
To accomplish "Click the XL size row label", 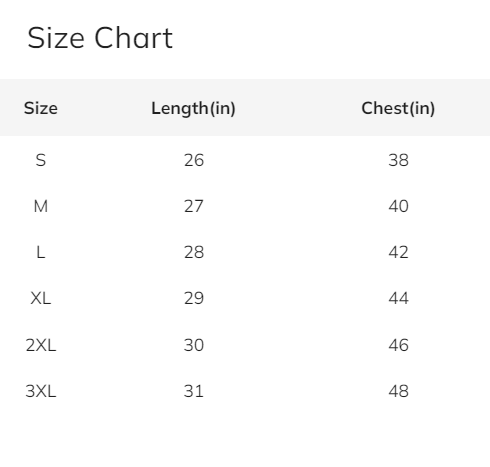I will (x=41, y=298).
